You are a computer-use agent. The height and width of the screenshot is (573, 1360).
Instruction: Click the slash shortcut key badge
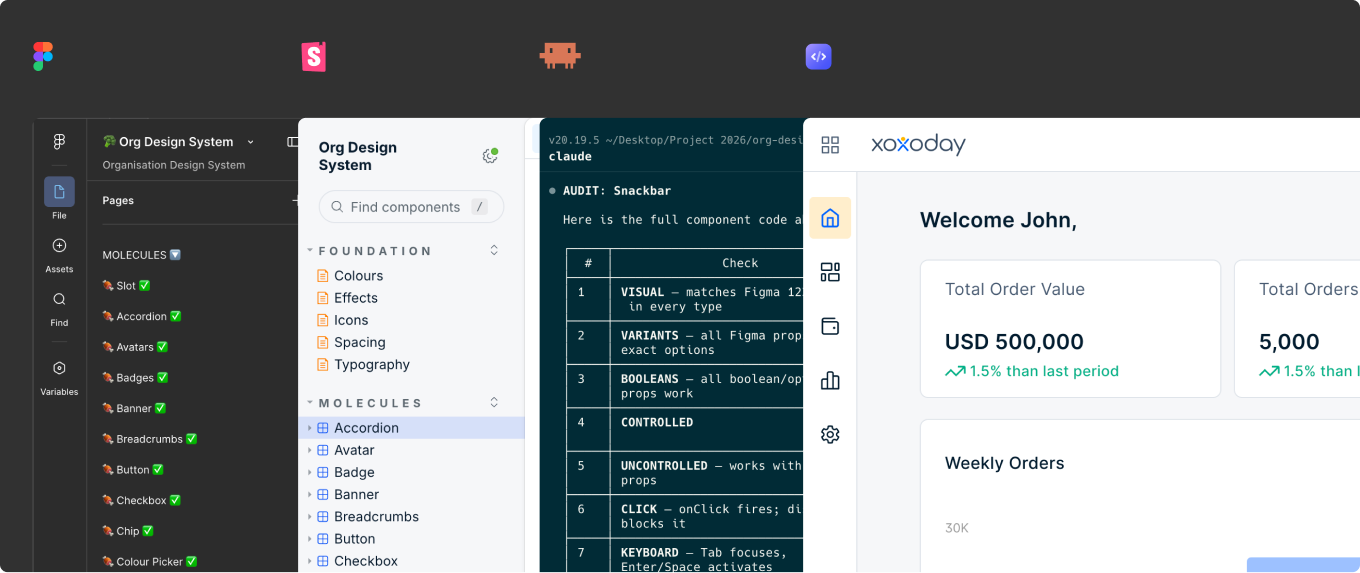[480, 207]
